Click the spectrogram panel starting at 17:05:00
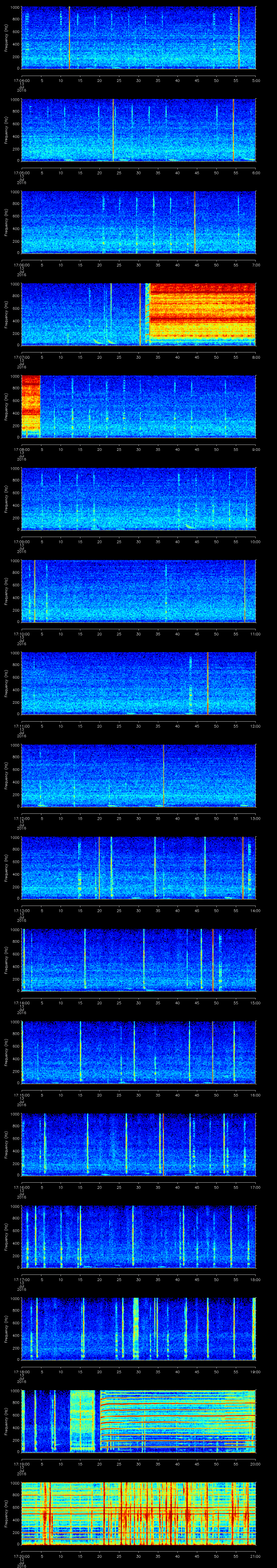 coord(139,130)
